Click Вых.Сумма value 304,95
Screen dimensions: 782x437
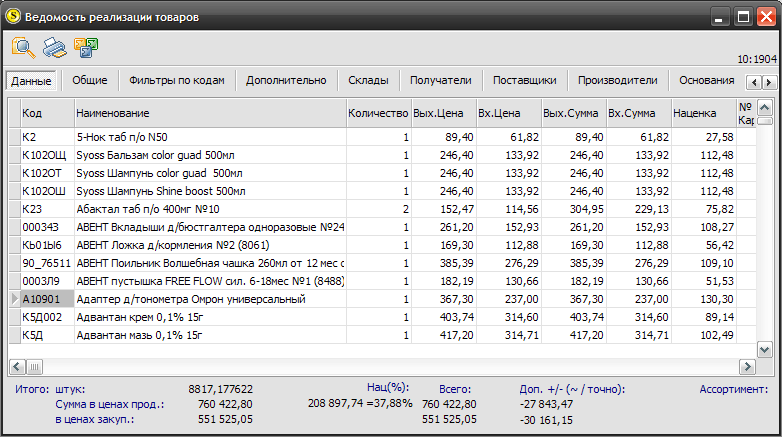574,209
